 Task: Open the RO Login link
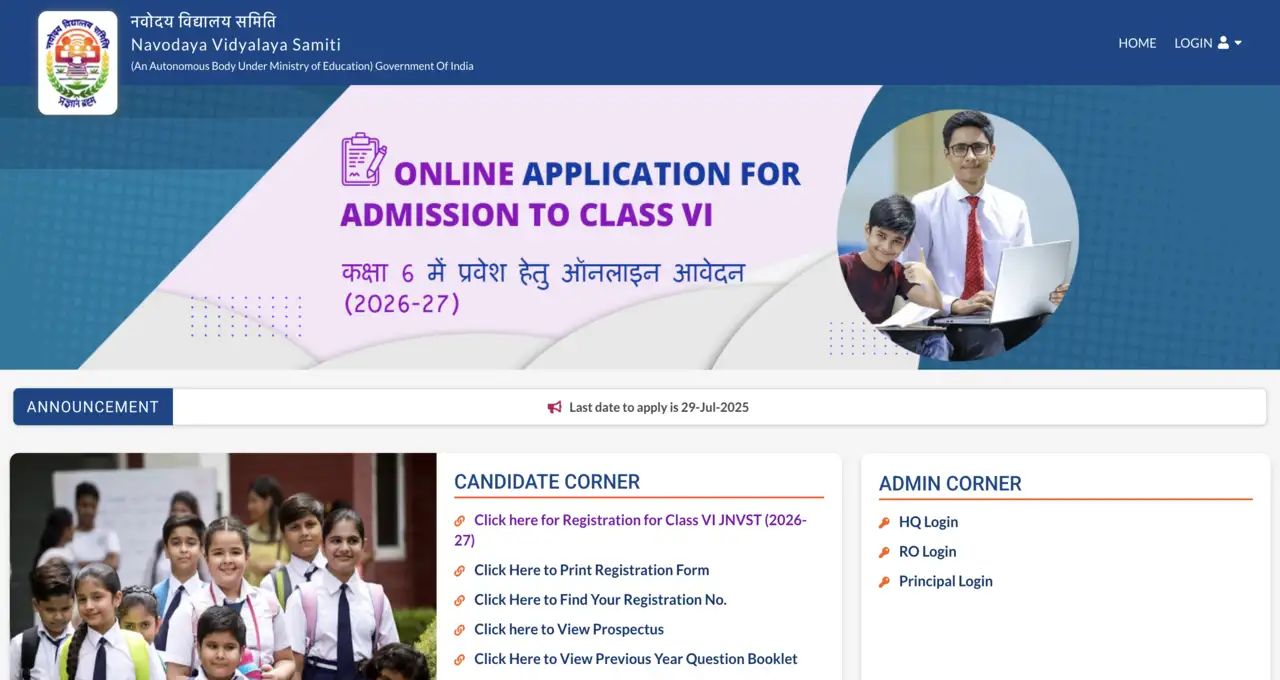[x=927, y=552]
